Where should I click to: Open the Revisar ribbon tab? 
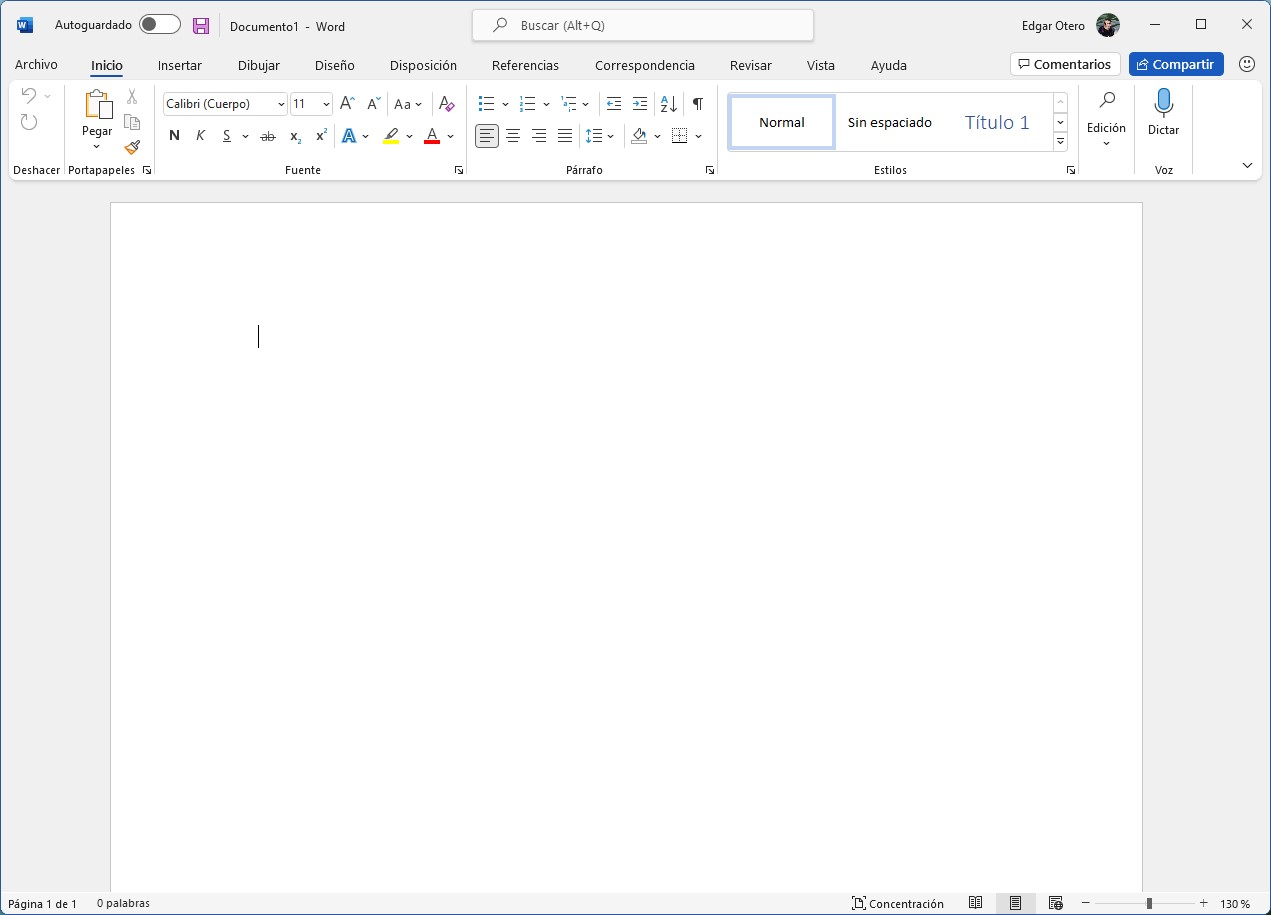tap(751, 65)
